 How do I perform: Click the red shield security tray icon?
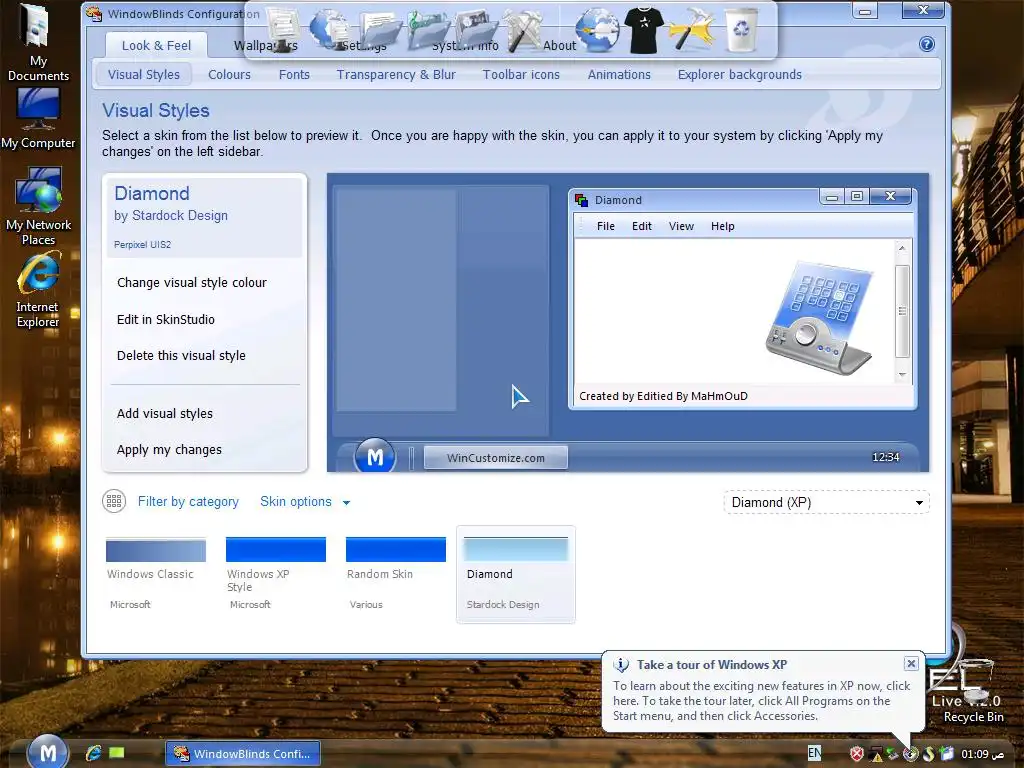(856, 754)
